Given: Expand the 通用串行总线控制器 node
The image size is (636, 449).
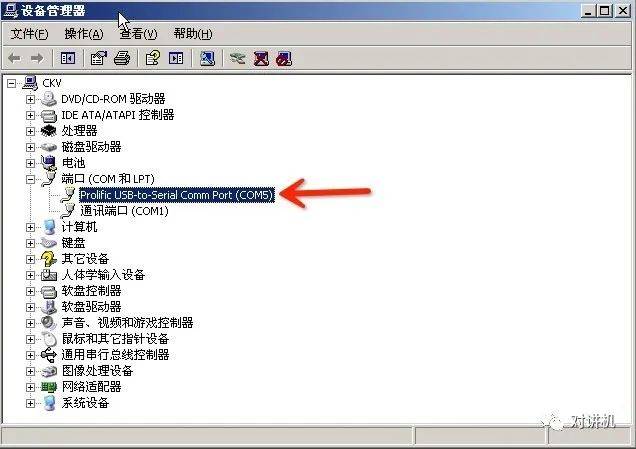Looking at the screenshot, I should click(30, 355).
